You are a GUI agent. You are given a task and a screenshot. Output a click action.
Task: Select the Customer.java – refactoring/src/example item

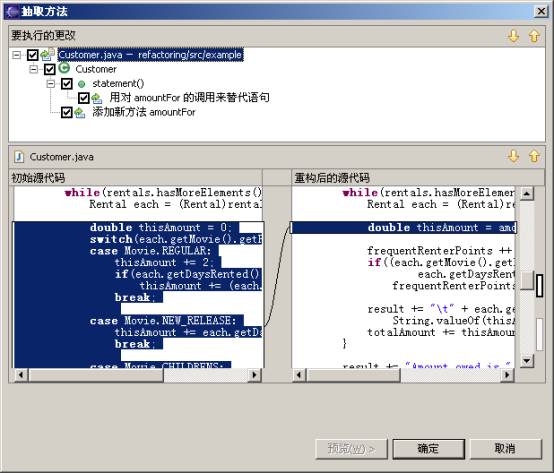(x=150, y=55)
